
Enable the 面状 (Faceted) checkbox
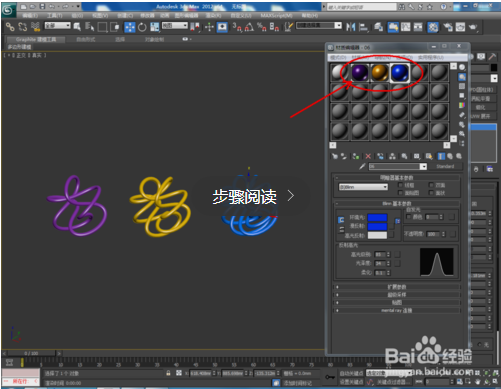point(431,193)
